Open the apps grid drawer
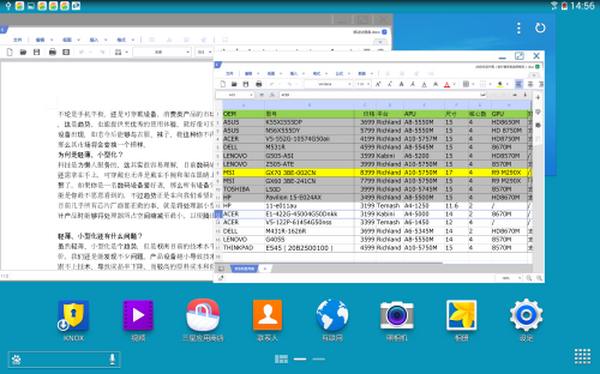600x374 pixels. [x=582, y=356]
